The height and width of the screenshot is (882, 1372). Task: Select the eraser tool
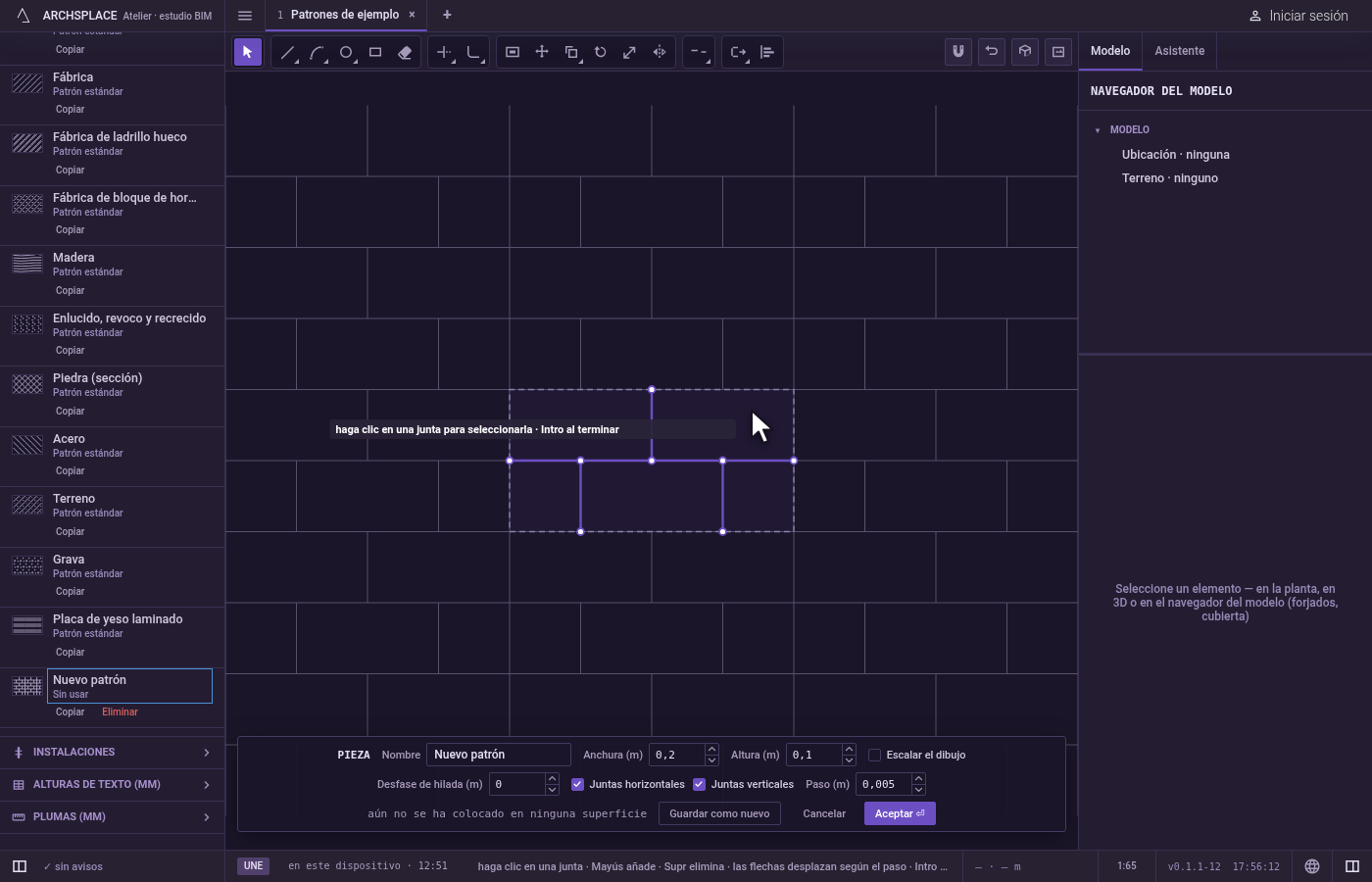point(405,52)
